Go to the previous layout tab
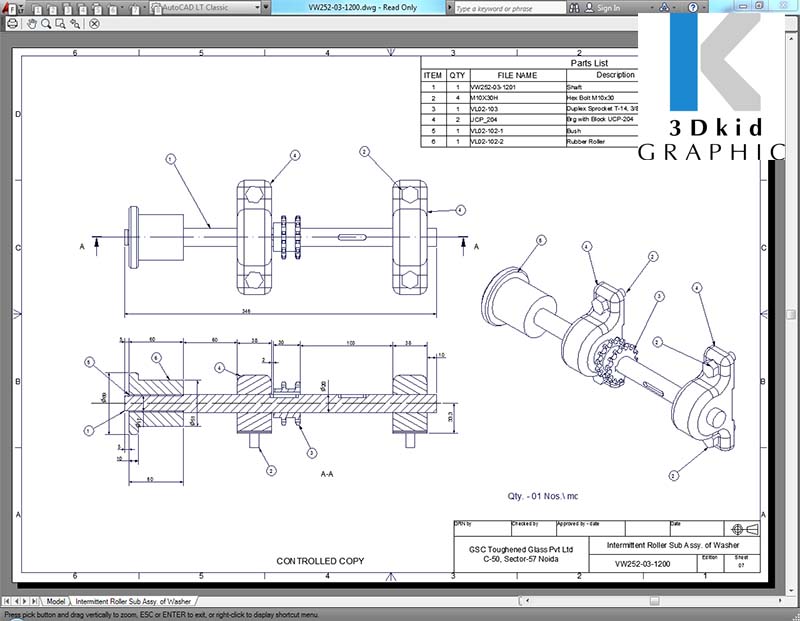Viewport: 800px width, 621px height. click(x=16, y=601)
